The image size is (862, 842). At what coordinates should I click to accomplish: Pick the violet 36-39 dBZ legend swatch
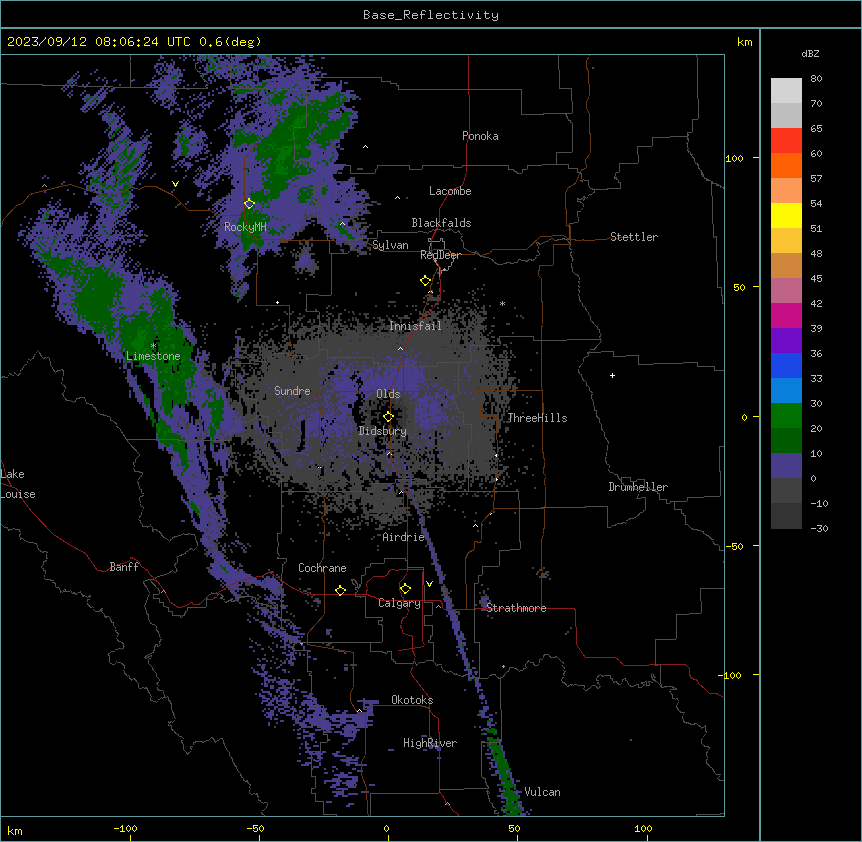click(x=786, y=341)
